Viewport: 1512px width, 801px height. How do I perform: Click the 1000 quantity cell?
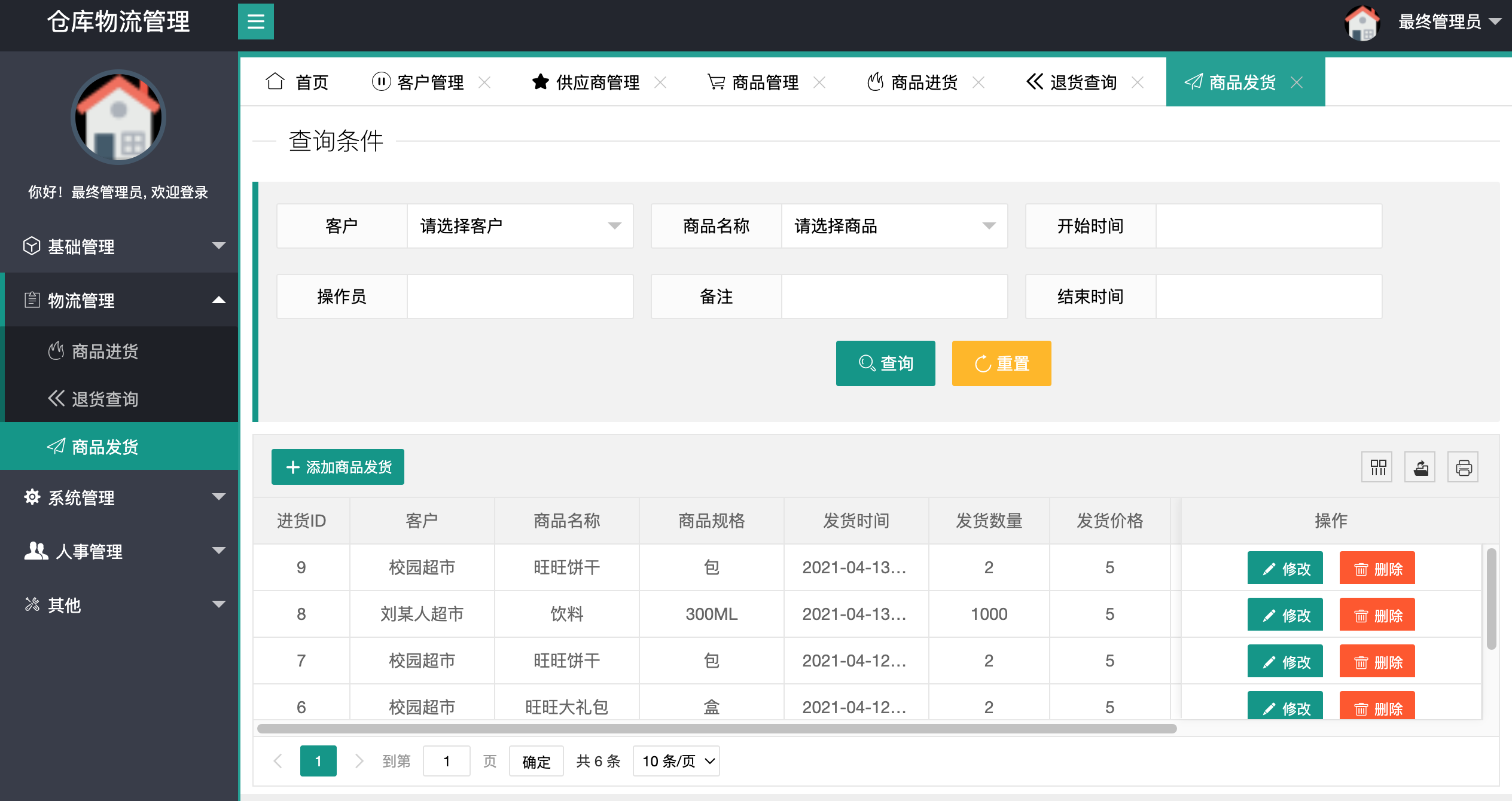click(x=989, y=614)
